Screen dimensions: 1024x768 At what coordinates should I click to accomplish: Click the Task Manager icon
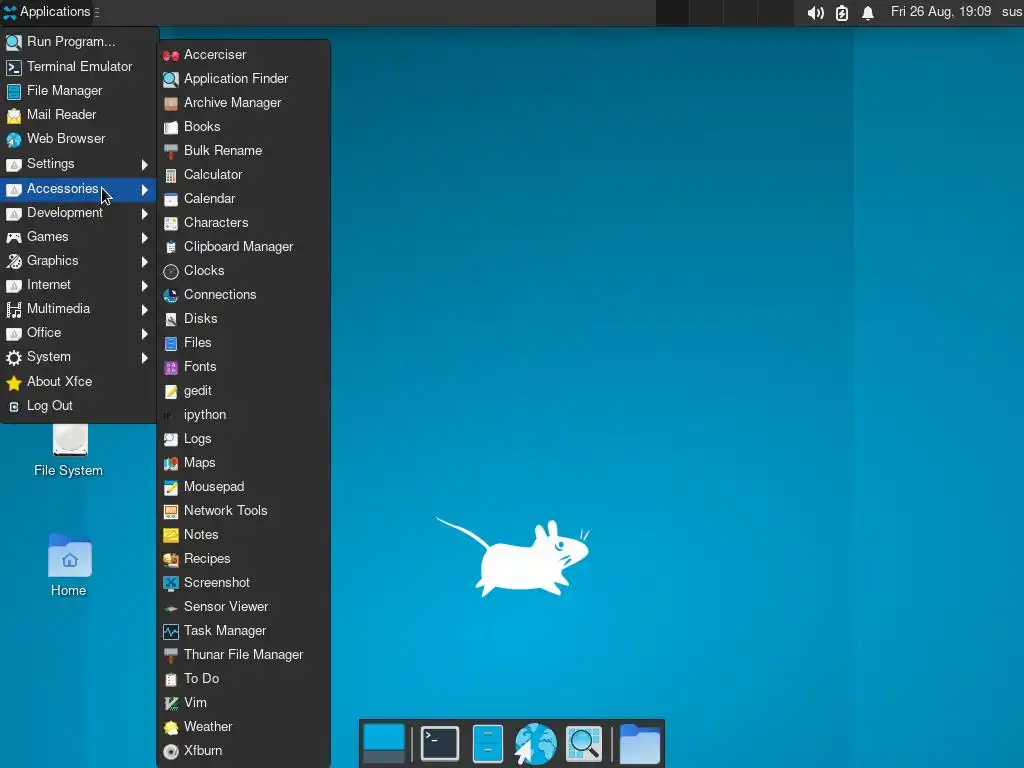(170, 632)
